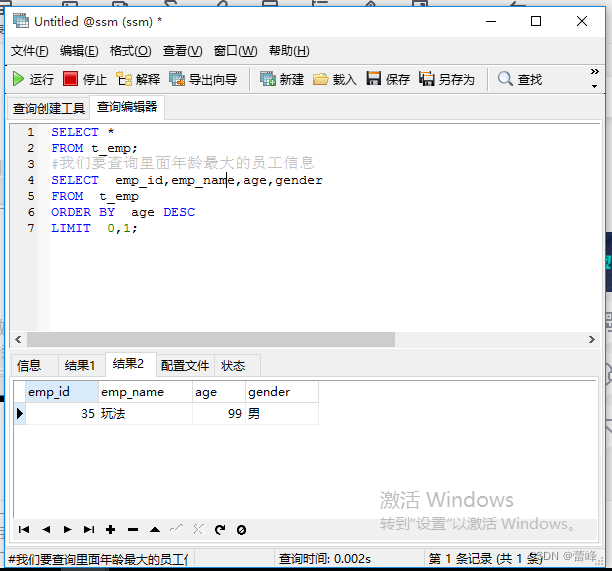Click the editor horizontal scrollbar thumb

211,339
